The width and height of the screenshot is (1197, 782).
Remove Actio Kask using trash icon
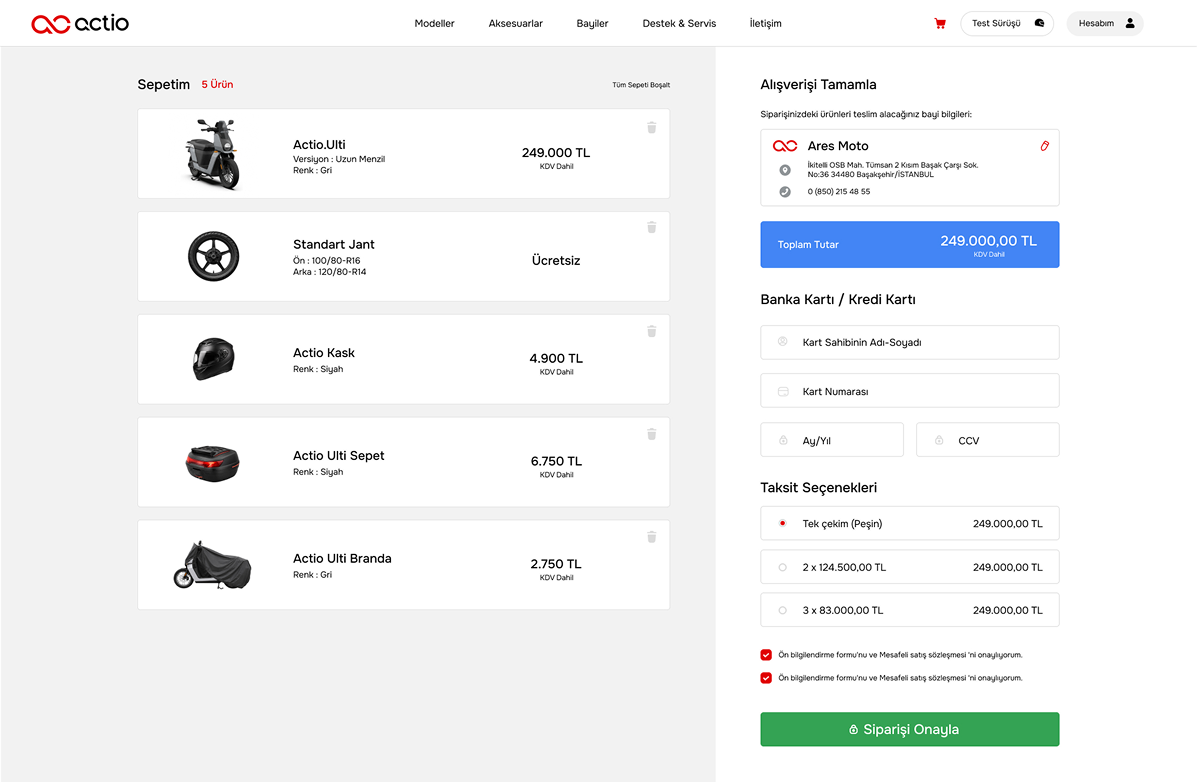pos(652,331)
